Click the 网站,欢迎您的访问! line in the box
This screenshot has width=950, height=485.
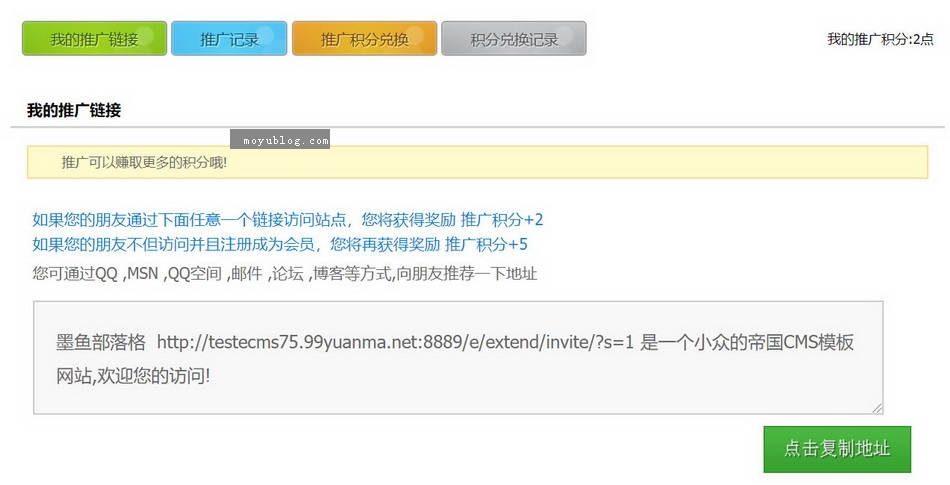point(133,376)
